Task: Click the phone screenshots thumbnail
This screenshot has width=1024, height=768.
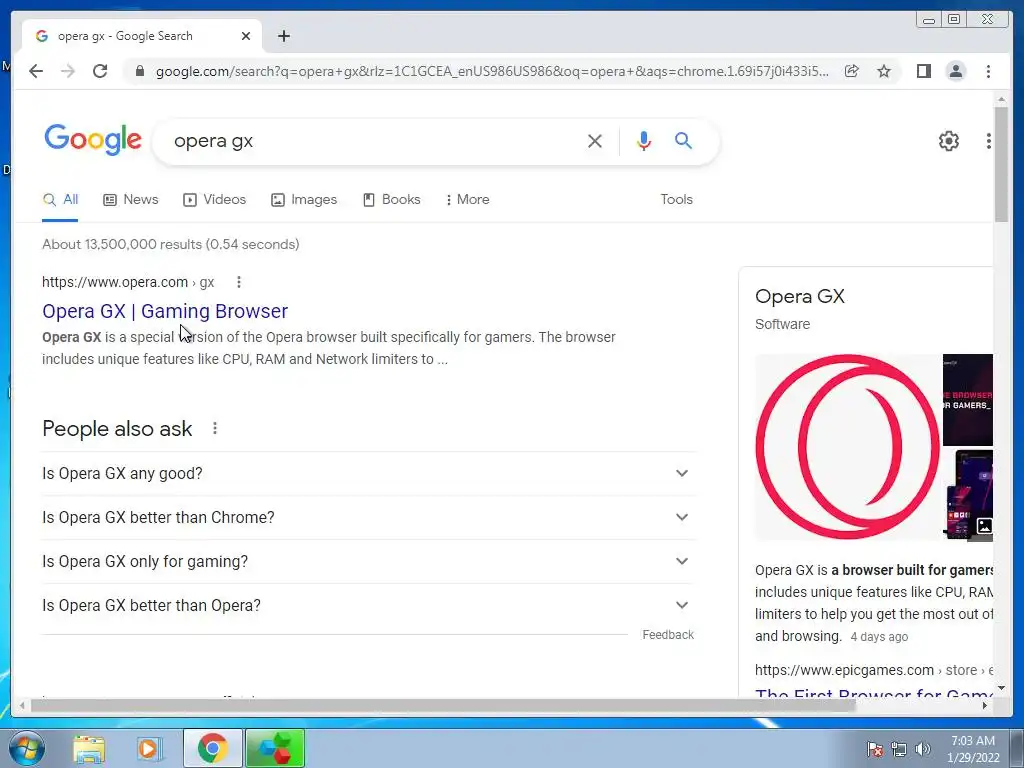Action: point(968,495)
